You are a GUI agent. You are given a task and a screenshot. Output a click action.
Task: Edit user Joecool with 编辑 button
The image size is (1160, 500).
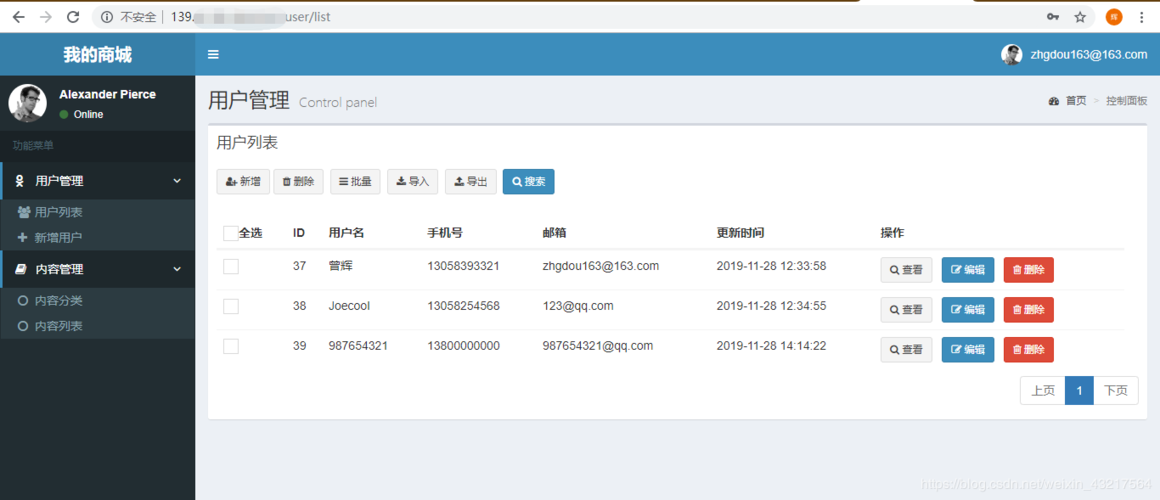click(968, 310)
